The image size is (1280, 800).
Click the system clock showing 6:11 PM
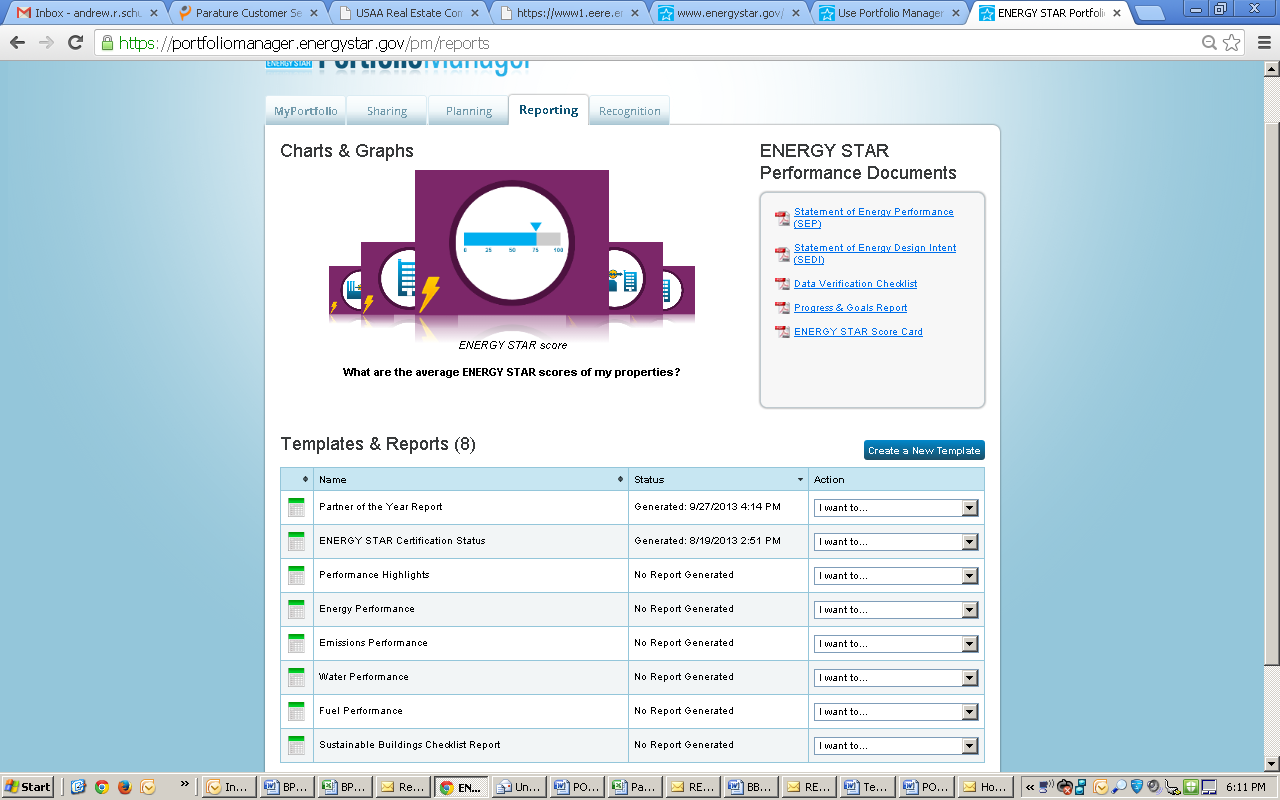tap(1246, 787)
